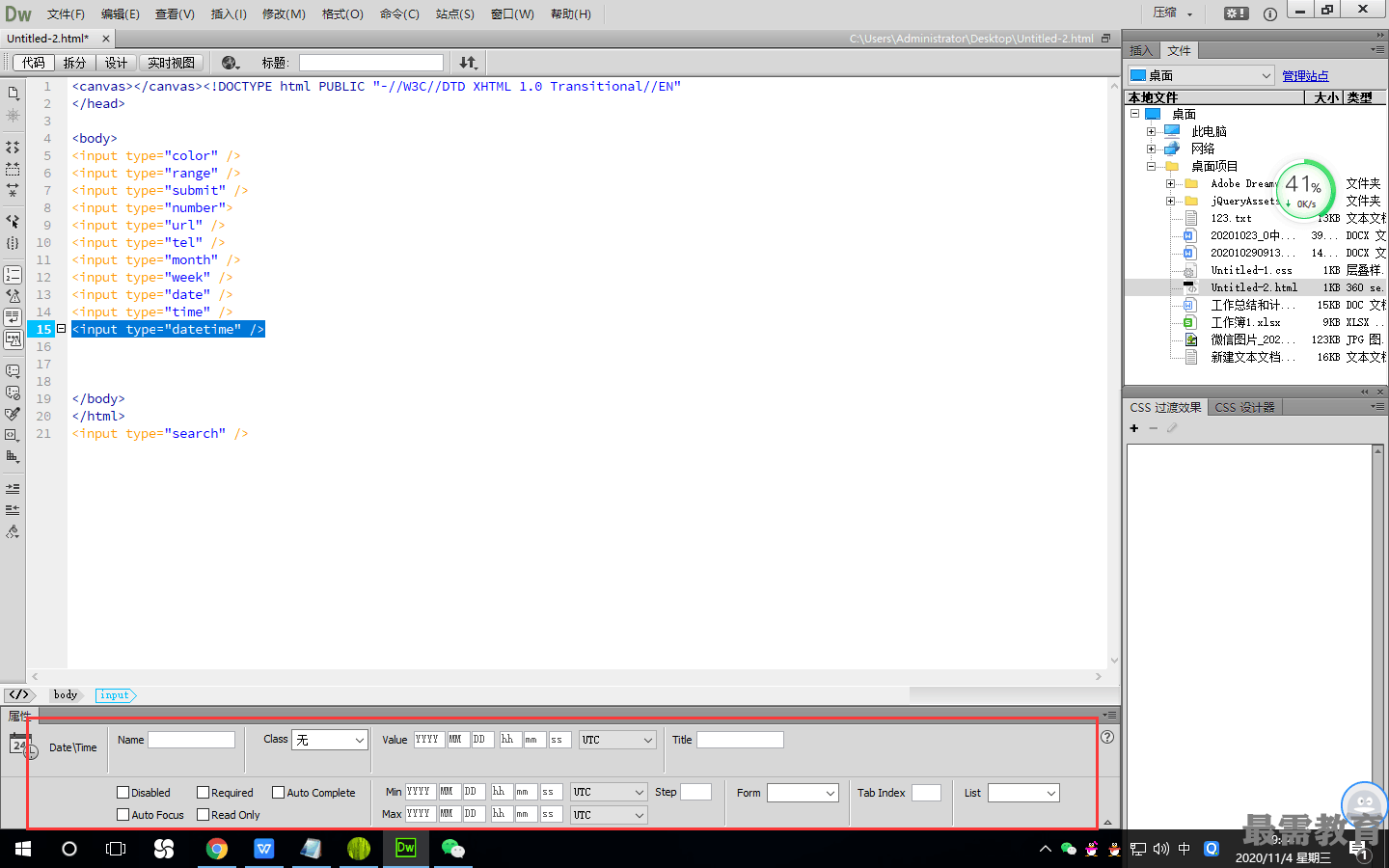Click the Name input field in properties
1389x868 pixels.
(191, 740)
